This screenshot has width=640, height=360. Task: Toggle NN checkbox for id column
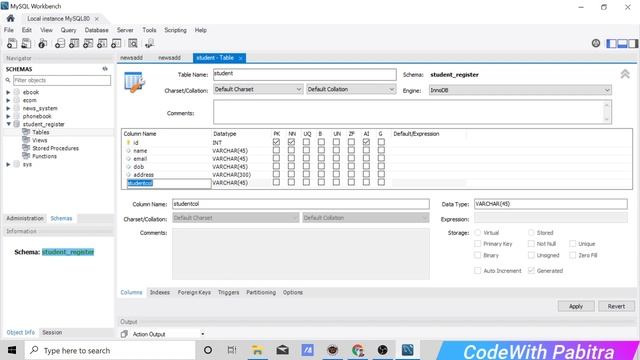[x=291, y=142]
